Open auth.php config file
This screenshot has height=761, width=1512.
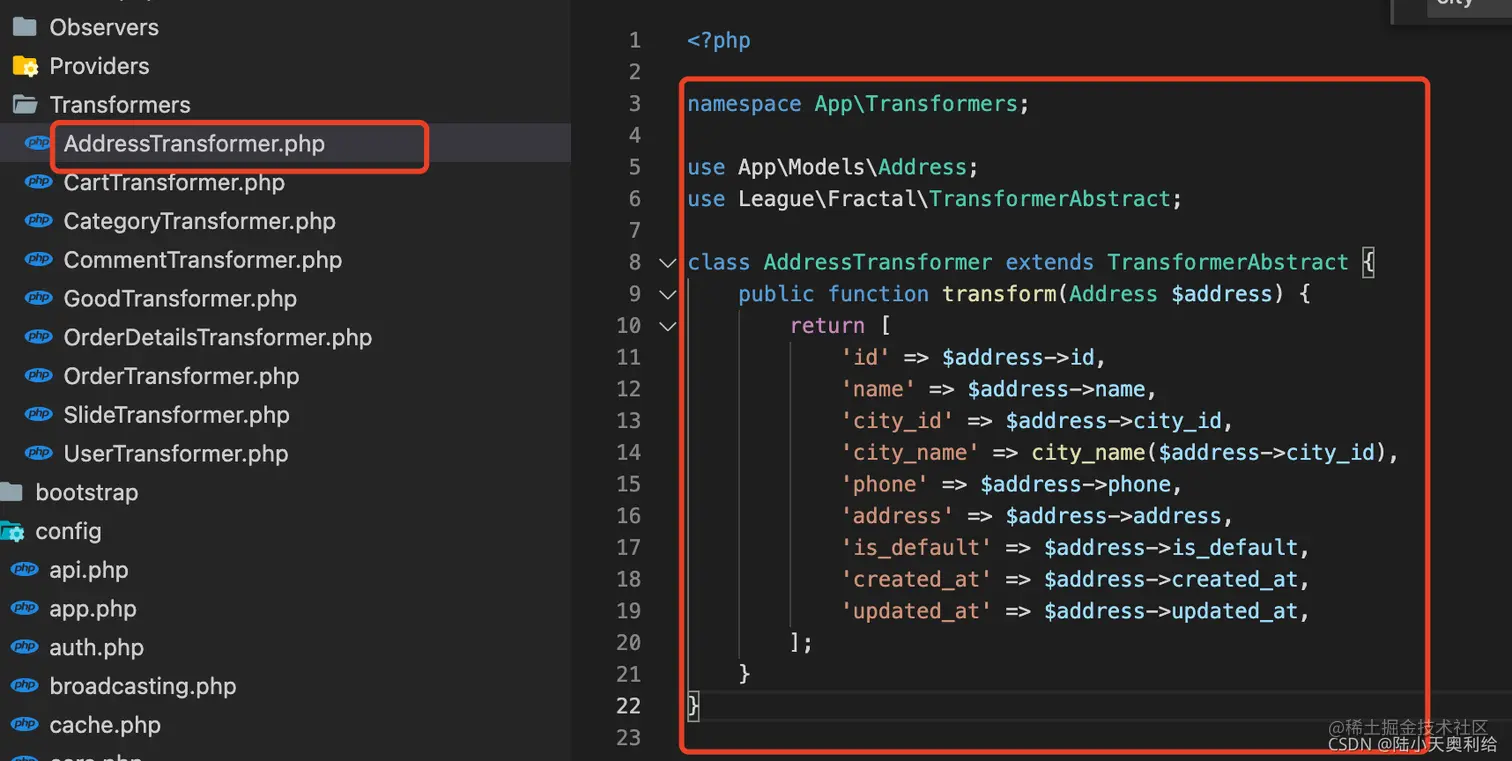click(x=97, y=648)
